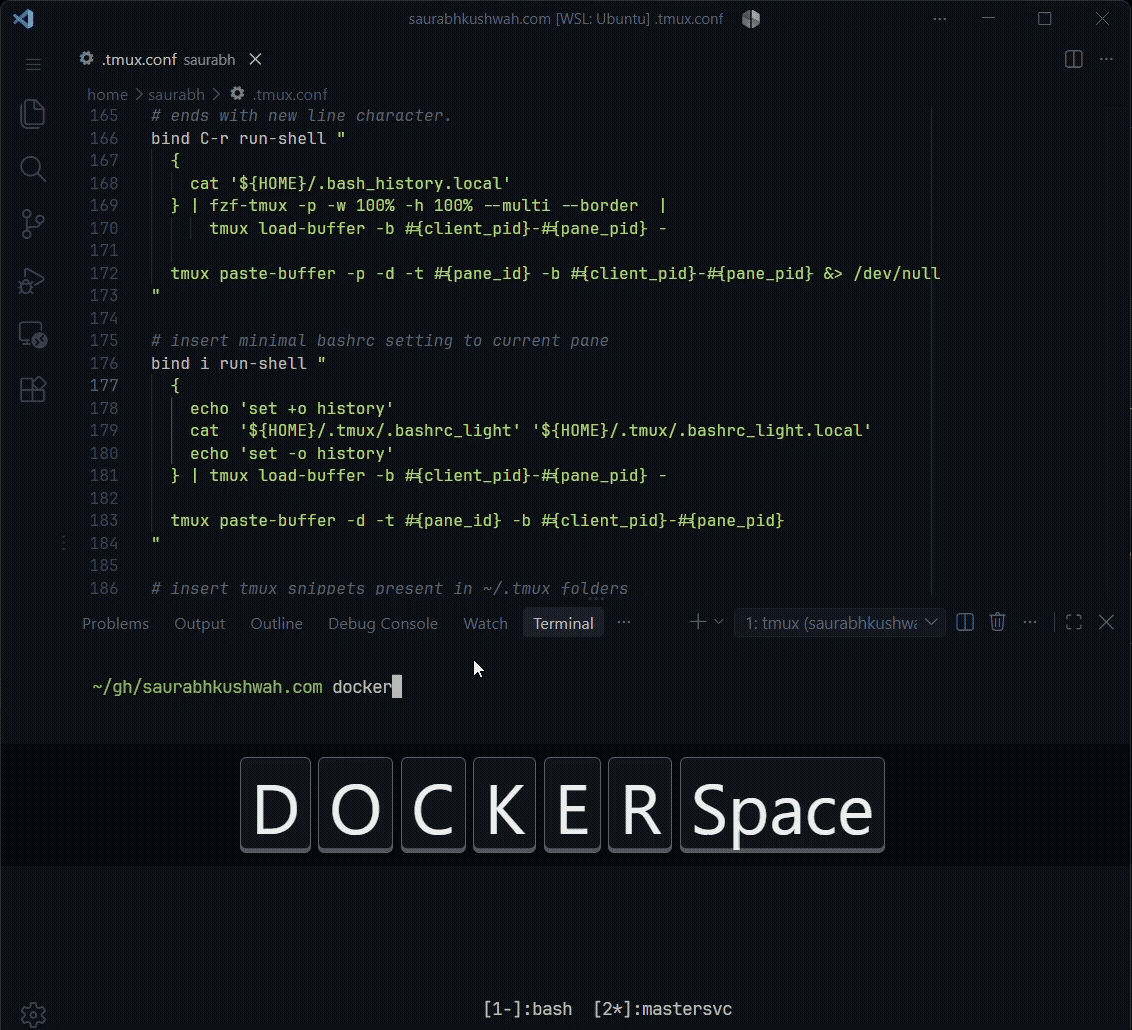The width and height of the screenshot is (1132, 1030).
Task: Open the title bar more actions ellipsis
Action: [x=939, y=19]
